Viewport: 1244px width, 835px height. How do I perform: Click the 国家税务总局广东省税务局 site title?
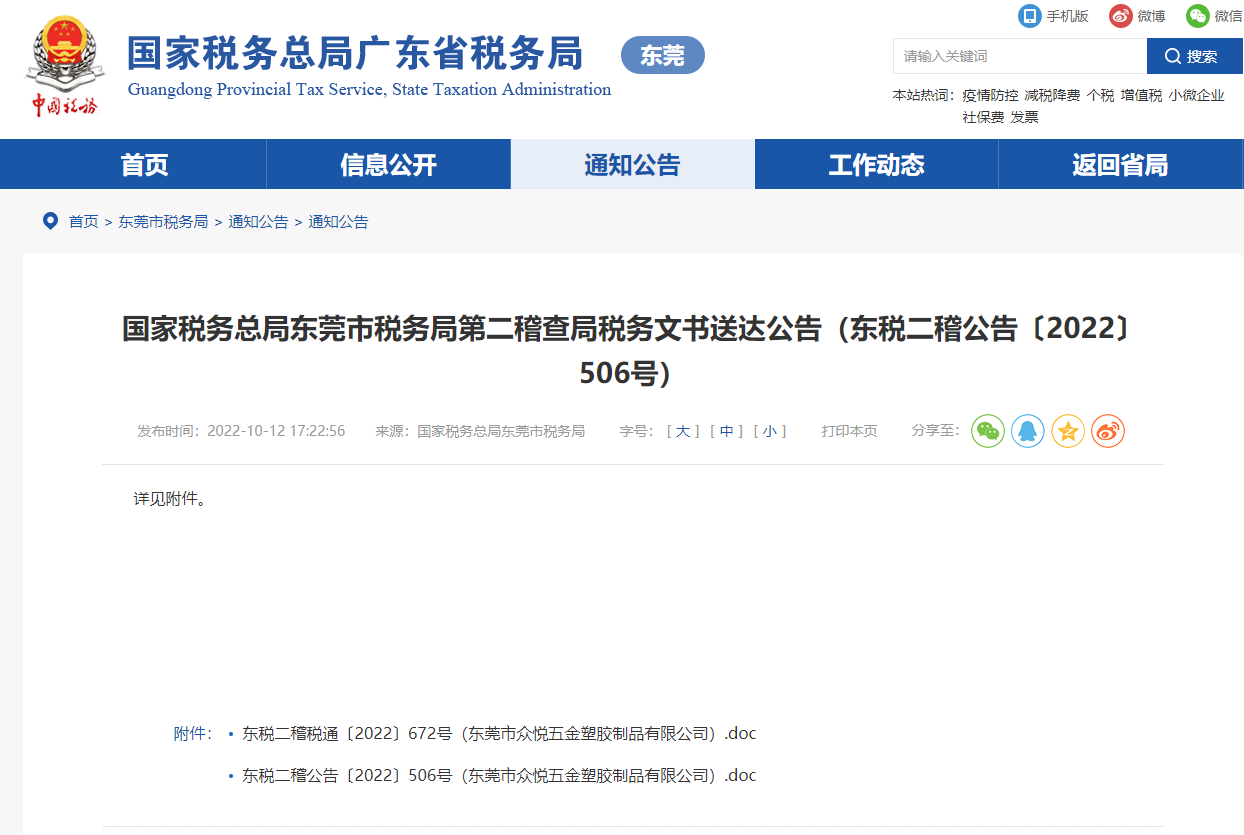[355, 53]
